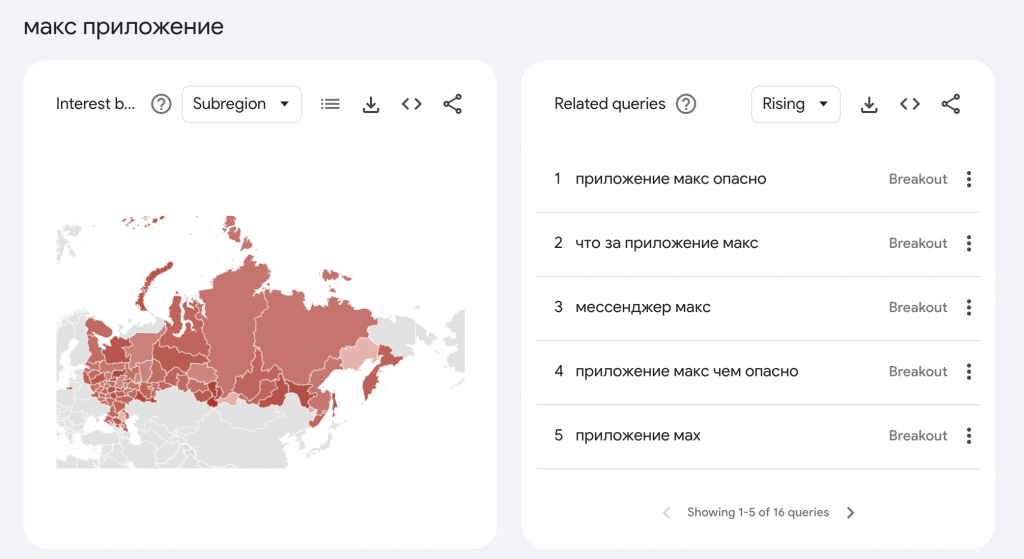Go to next page of queries
This screenshot has width=1024, height=559.
851,513
